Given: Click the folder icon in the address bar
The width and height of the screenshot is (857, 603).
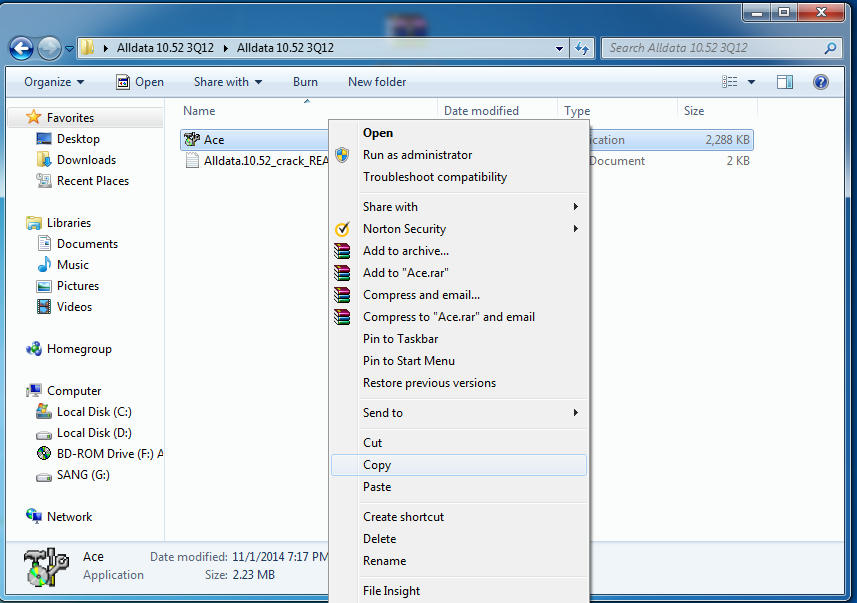Looking at the screenshot, I should pyautogui.click(x=86, y=48).
